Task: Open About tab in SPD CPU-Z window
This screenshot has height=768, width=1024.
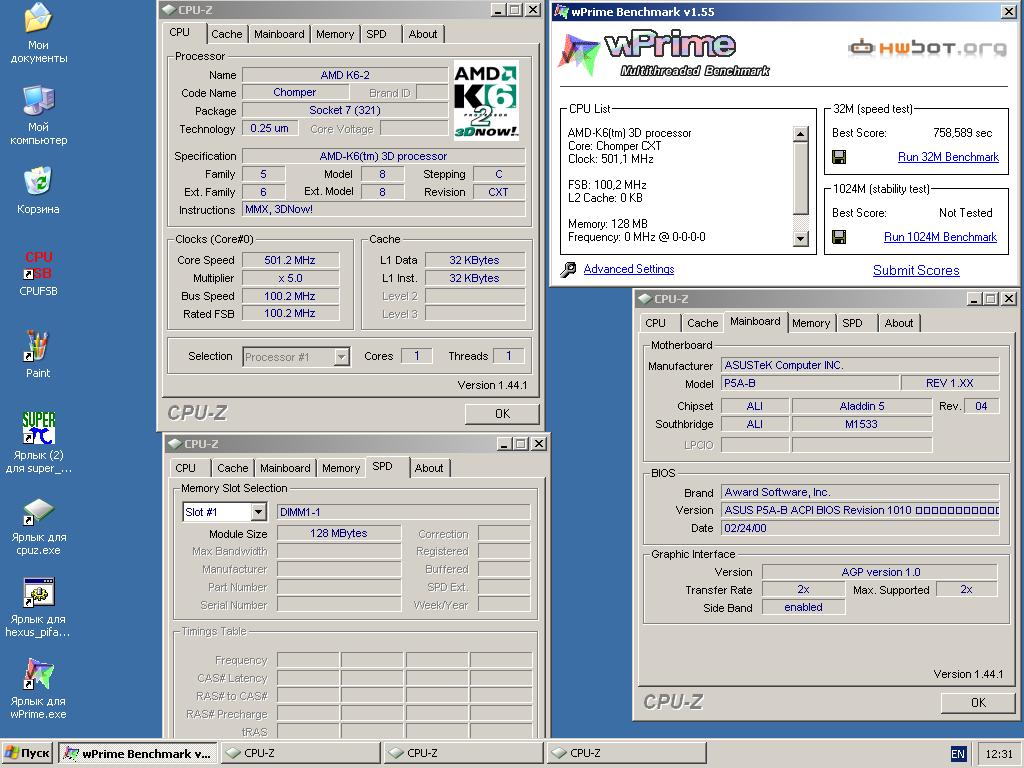Action: pyautogui.click(x=429, y=468)
